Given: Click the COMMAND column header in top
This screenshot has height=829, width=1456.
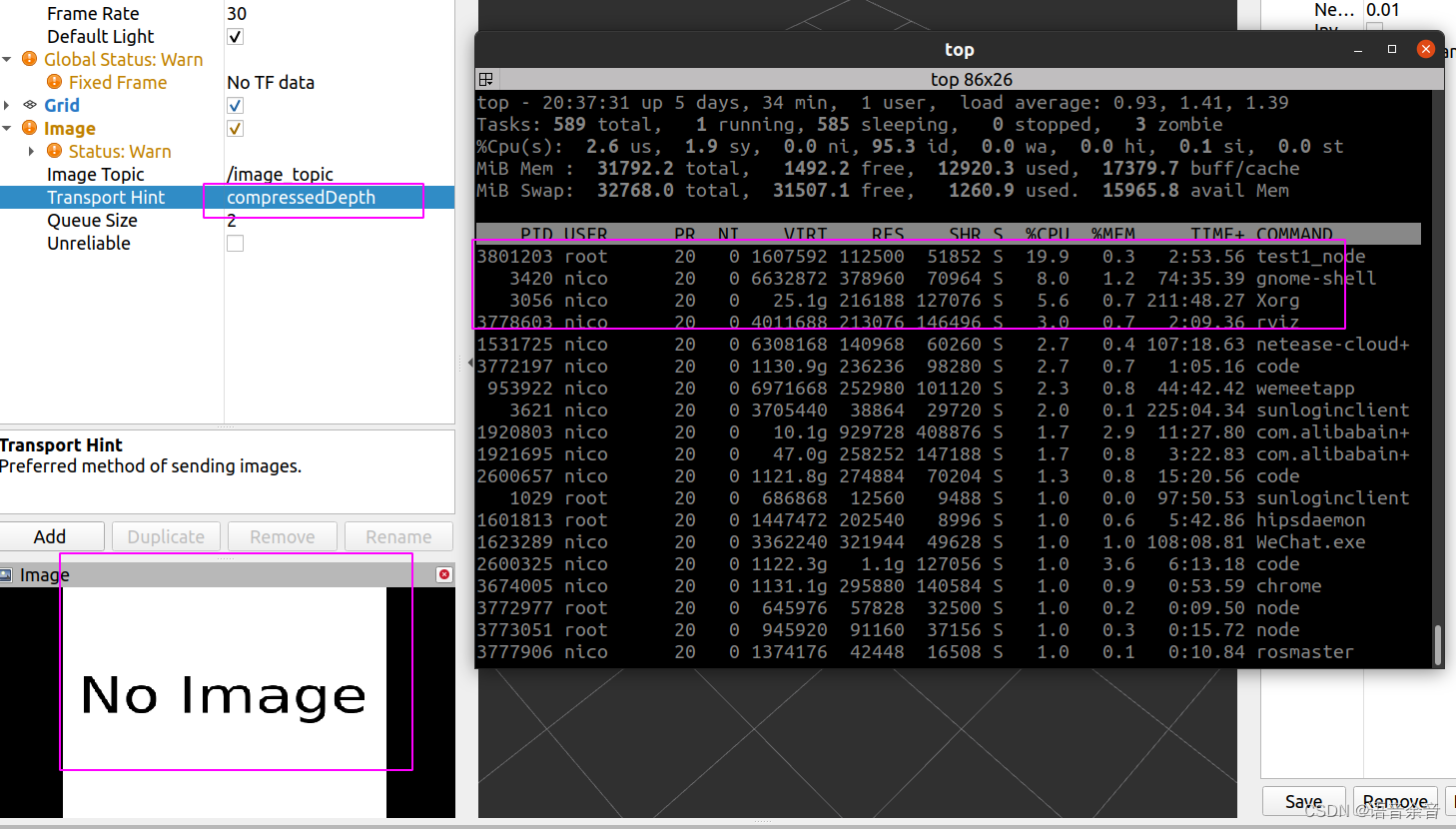Looking at the screenshot, I should [1294, 234].
